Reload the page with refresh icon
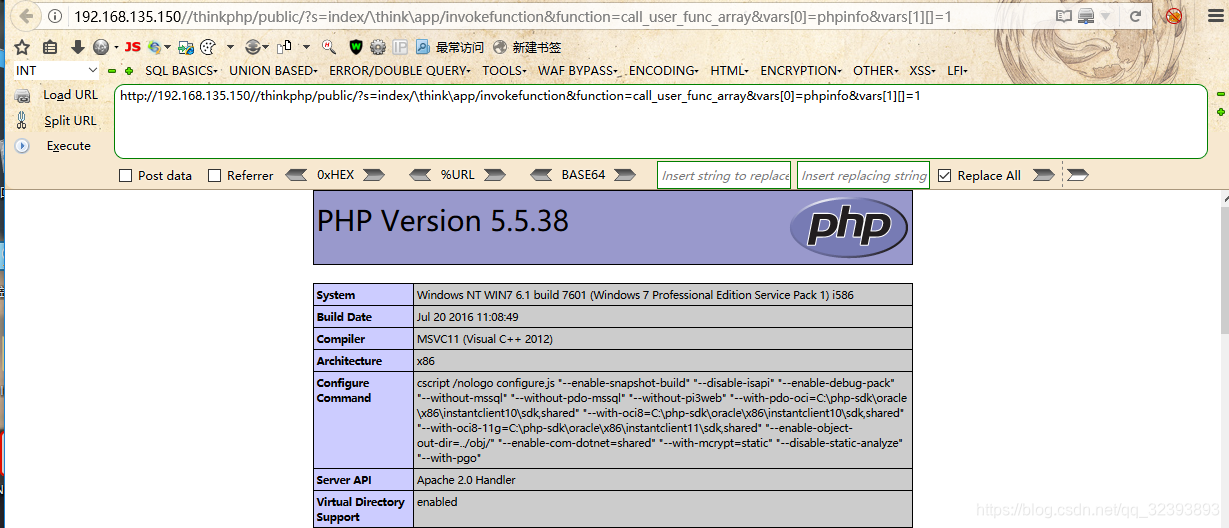Screen dimensions: 1229x528 (x=1135, y=16)
